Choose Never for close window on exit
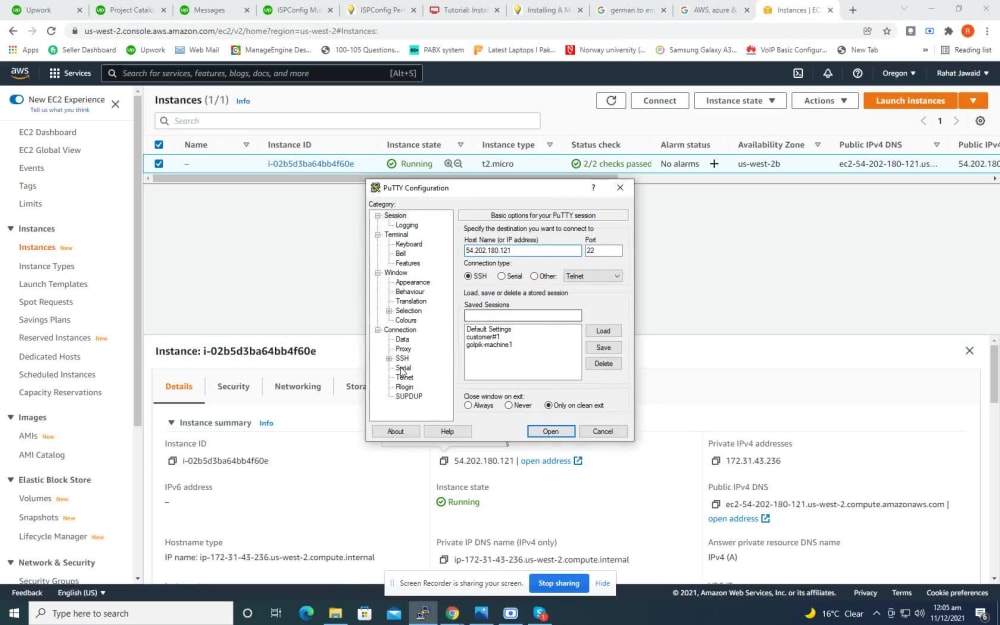This screenshot has height=625, width=1000. (508, 405)
